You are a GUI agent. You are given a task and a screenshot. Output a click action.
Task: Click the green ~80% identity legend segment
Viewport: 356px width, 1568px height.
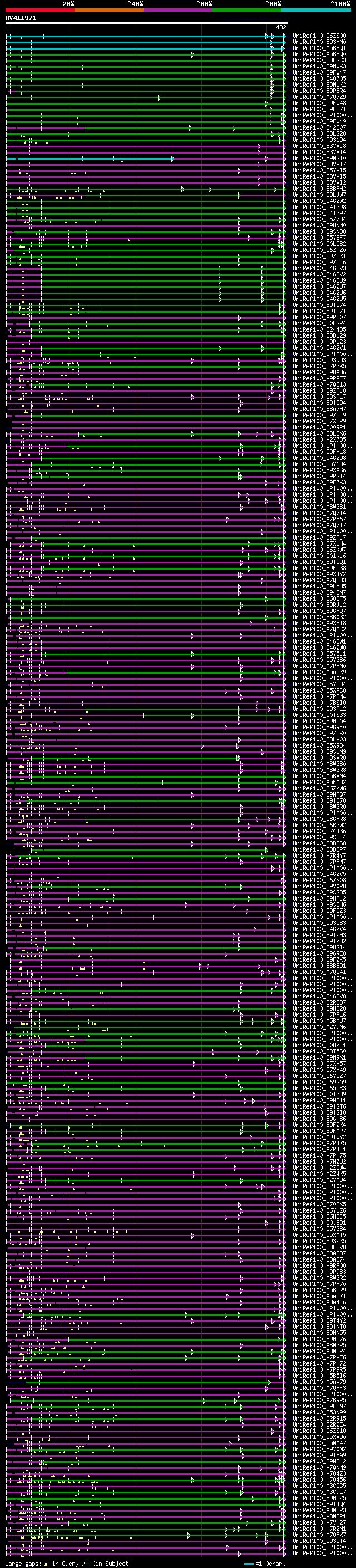click(247, 10)
